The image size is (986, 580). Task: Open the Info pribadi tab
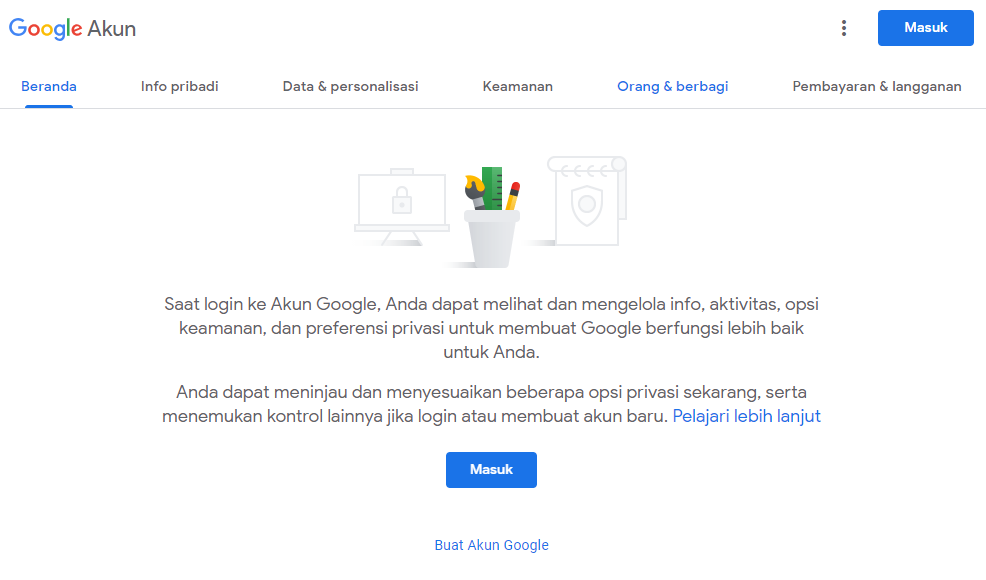180,86
